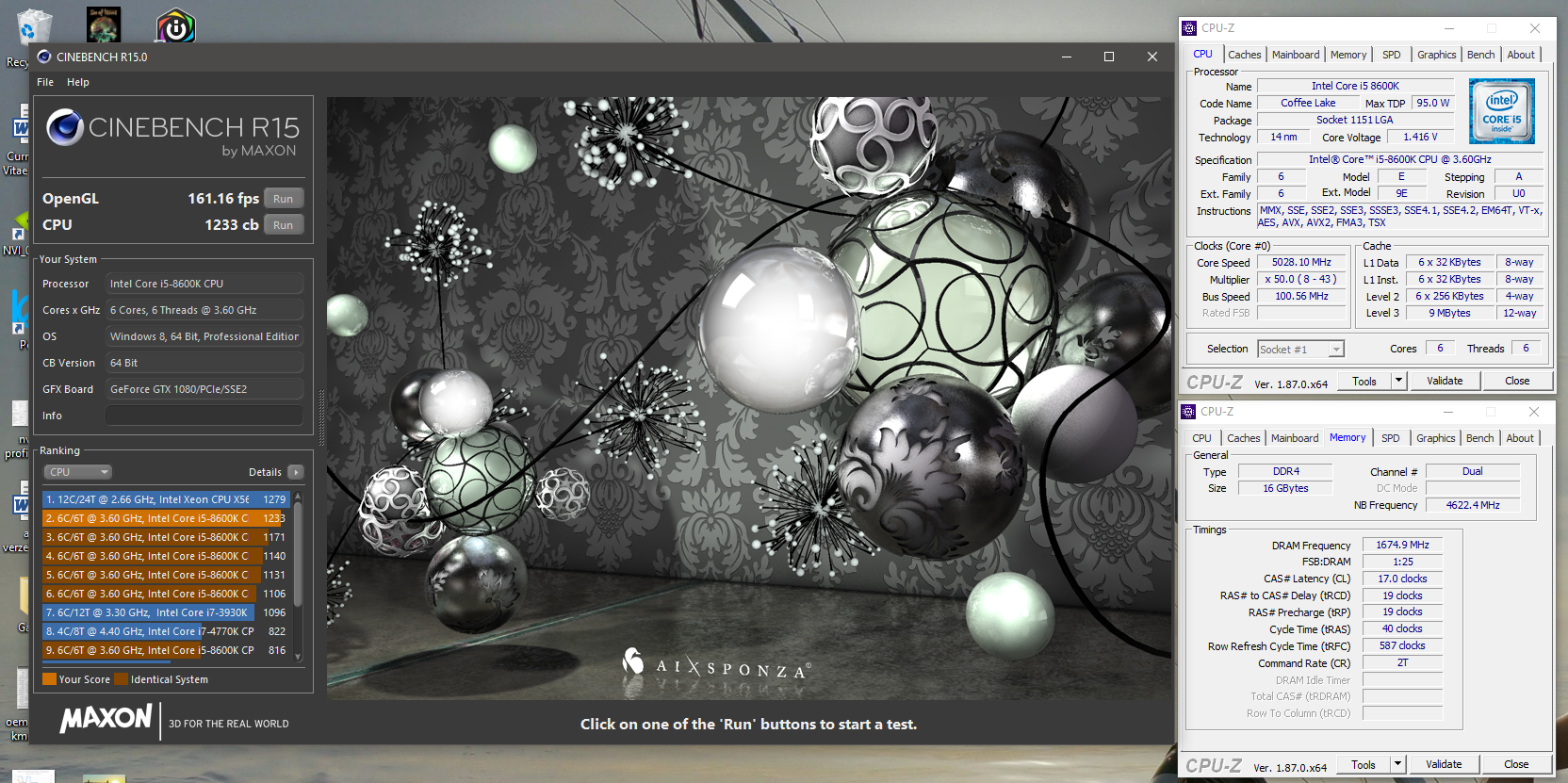The height and width of the screenshot is (783, 1568).
Task: Click the ranking list scroll down arrow
Action: pyautogui.click(x=299, y=656)
